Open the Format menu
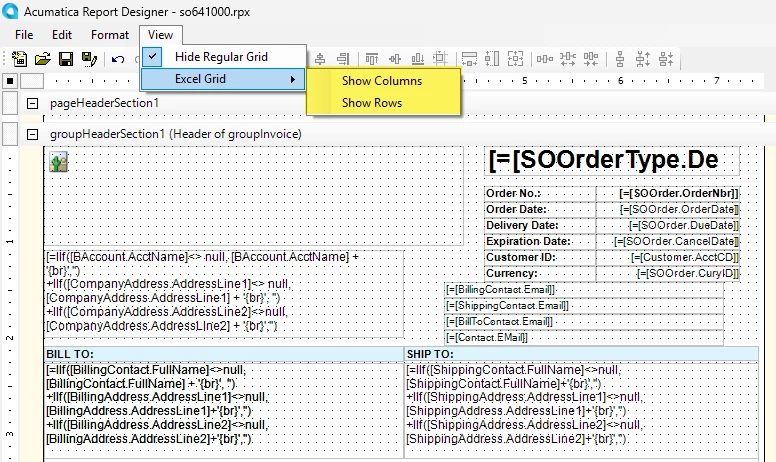The image size is (776, 462). point(110,35)
